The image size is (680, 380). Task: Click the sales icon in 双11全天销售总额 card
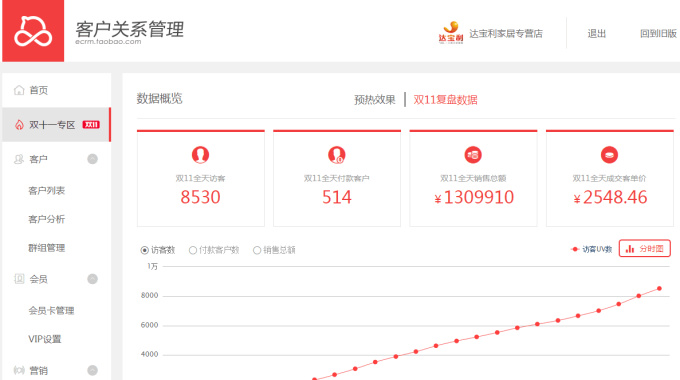(x=473, y=155)
